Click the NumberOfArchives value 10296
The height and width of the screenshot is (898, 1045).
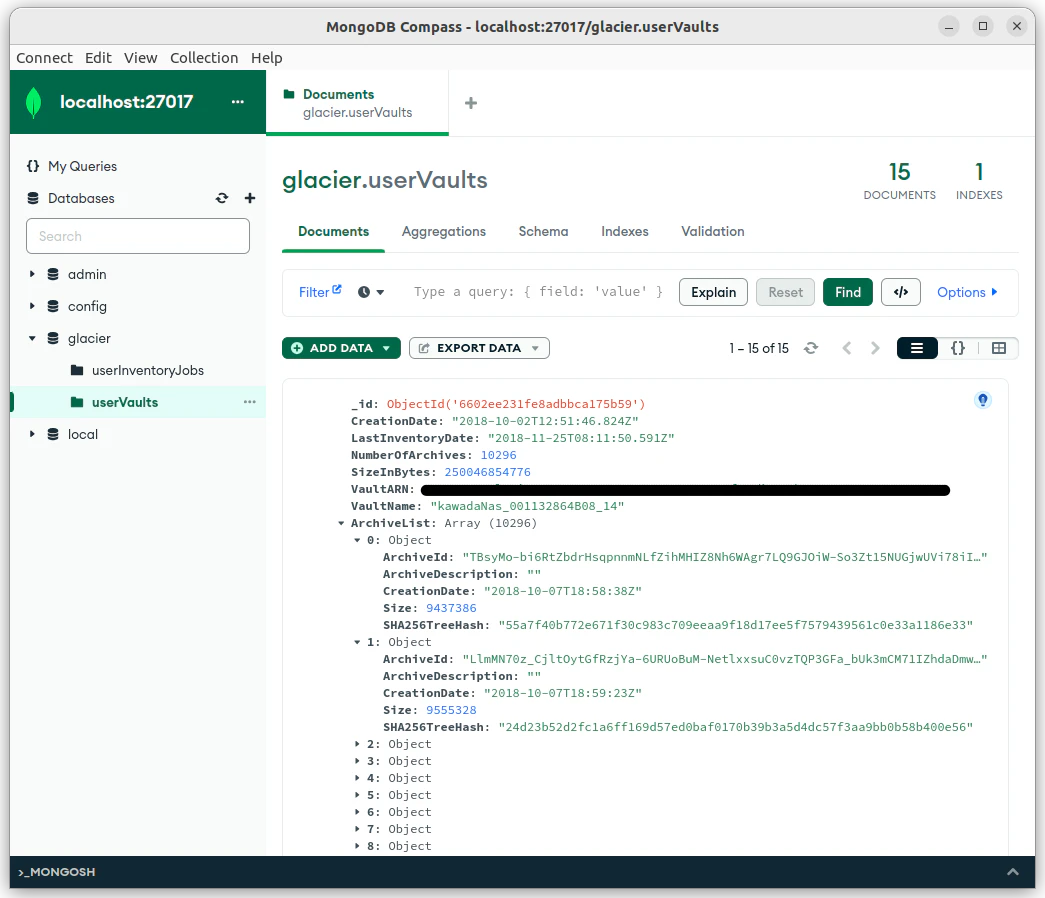click(499, 455)
